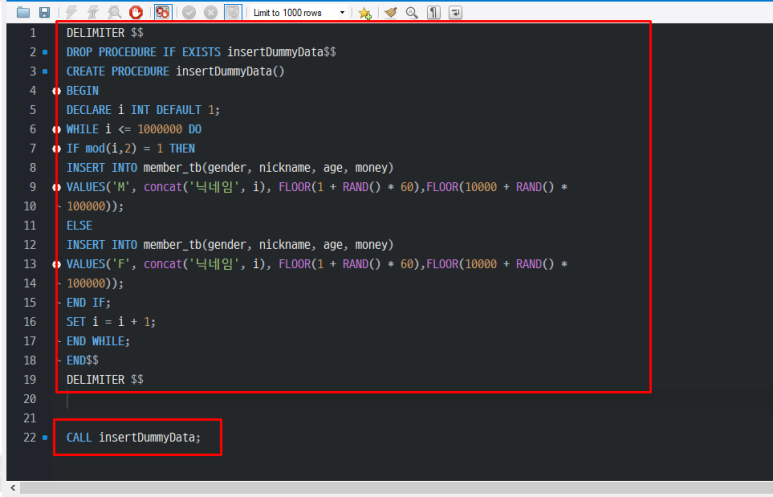The height and width of the screenshot is (497, 773).
Task: Click "DELIMITER $$" on line 19
Action: [105, 380]
